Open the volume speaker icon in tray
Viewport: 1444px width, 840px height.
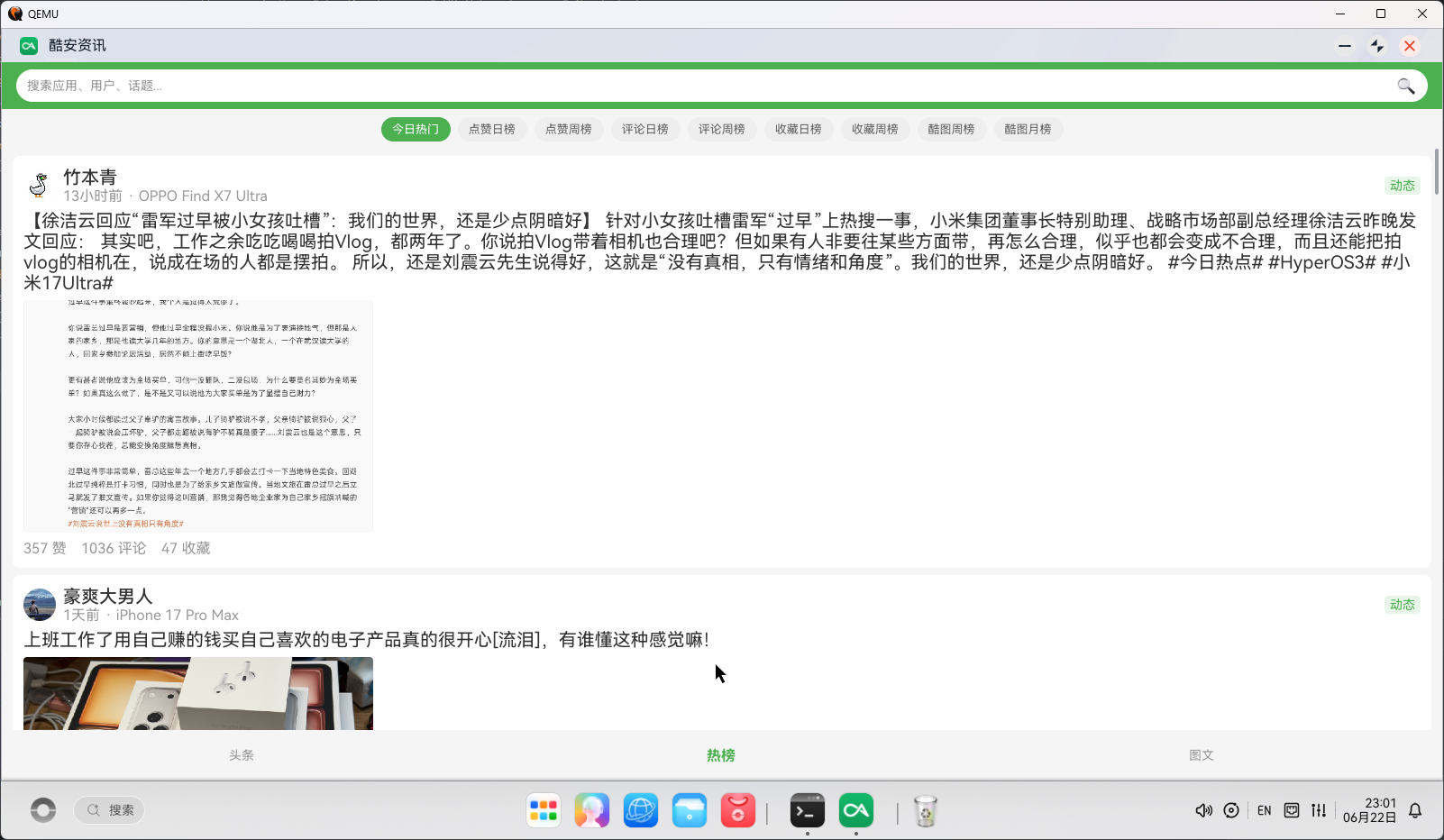[x=1203, y=810]
